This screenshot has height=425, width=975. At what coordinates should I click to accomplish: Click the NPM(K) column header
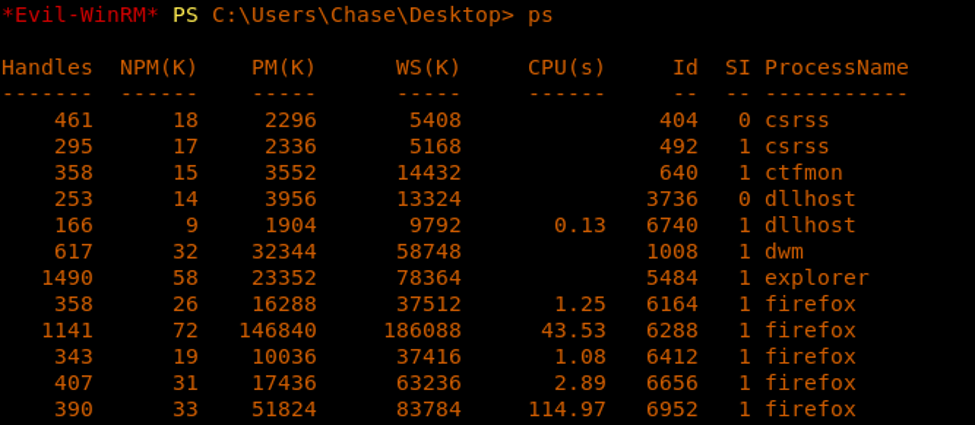tap(159, 68)
